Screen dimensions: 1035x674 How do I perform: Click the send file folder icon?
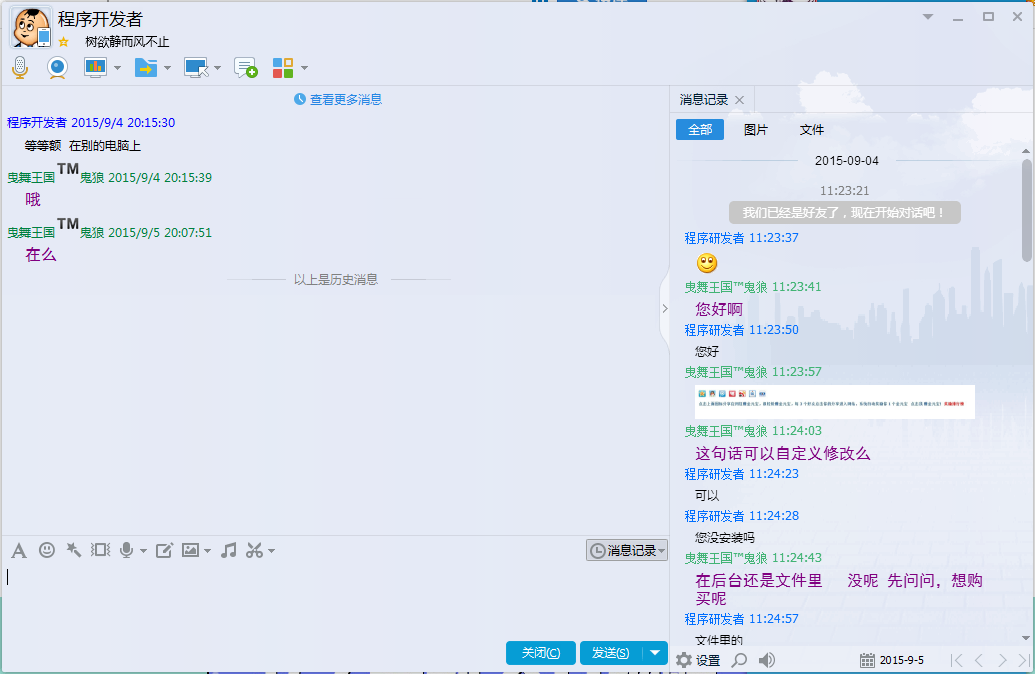(146, 67)
